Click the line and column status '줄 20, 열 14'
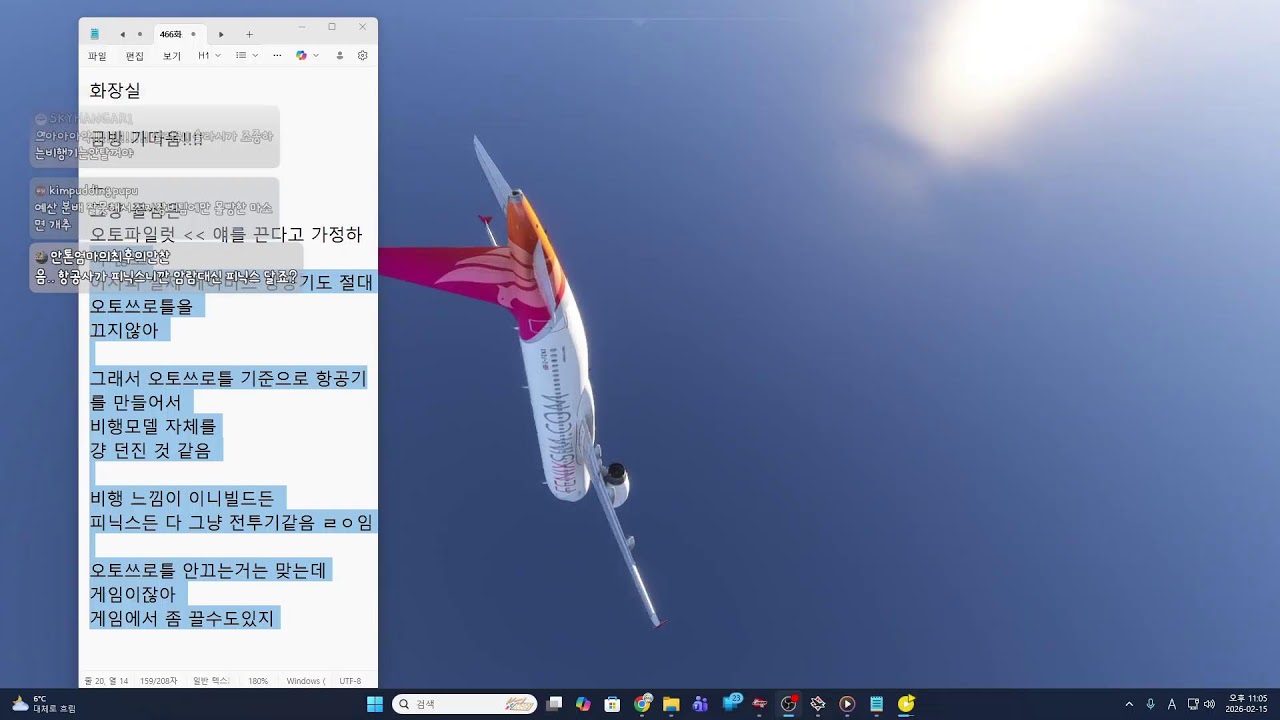1280x720 pixels. tap(106, 681)
